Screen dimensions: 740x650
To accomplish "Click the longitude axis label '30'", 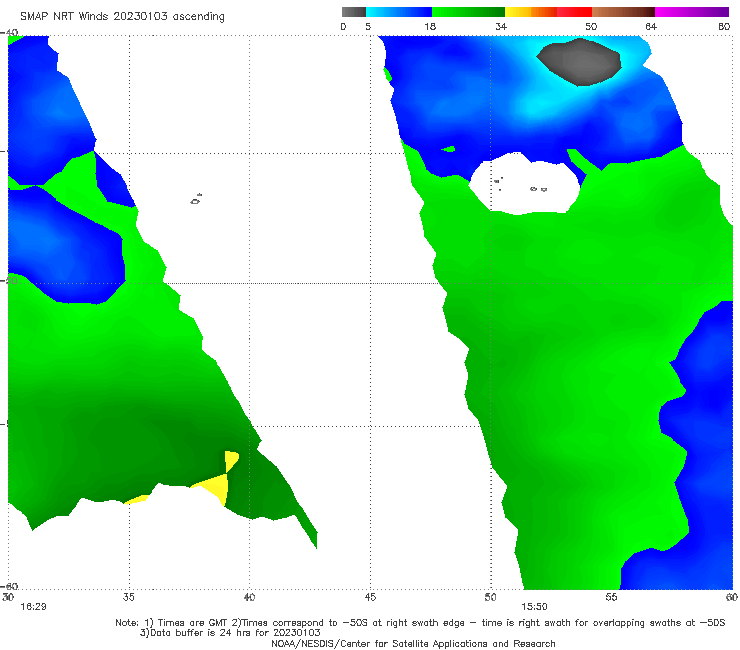I will pyautogui.click(x=8, y=597).
